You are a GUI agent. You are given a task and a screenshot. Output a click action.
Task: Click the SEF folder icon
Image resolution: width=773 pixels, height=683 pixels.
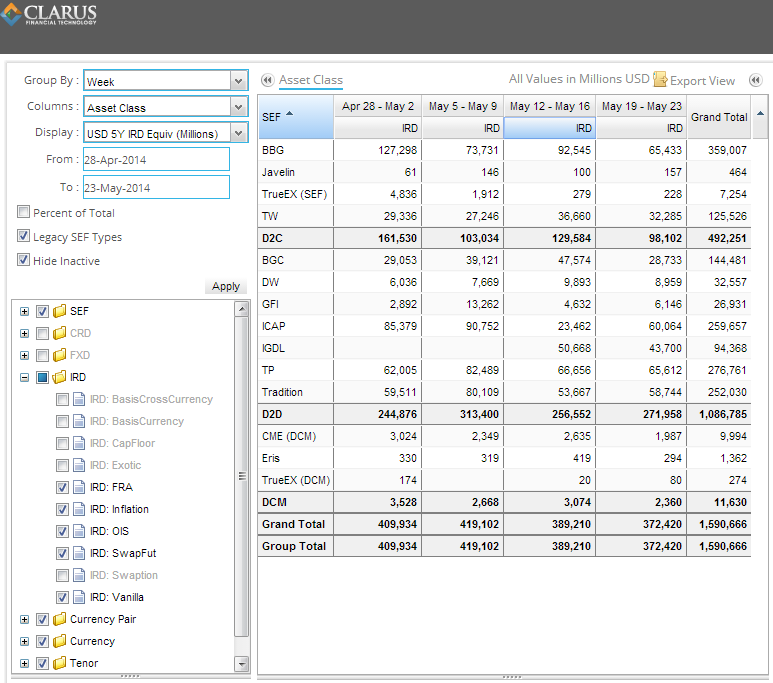click(60, 311)
